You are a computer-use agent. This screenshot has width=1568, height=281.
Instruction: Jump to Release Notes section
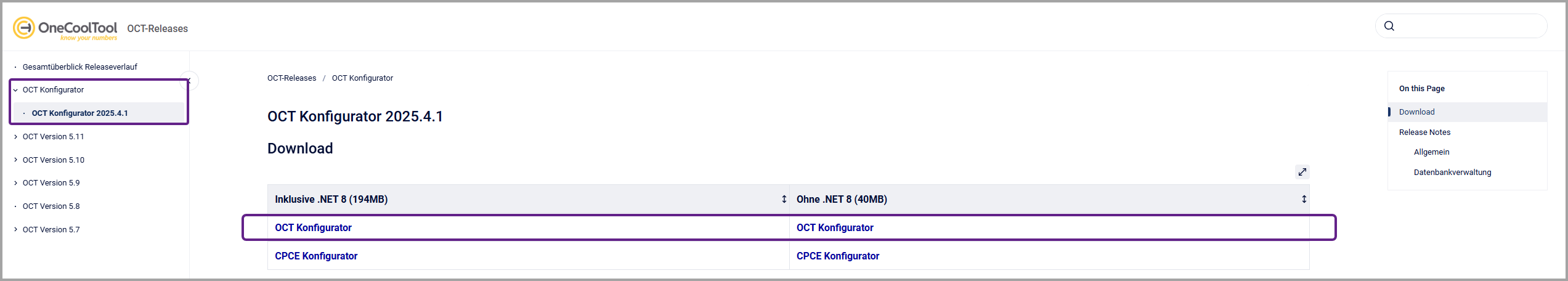pos(1424,132)
